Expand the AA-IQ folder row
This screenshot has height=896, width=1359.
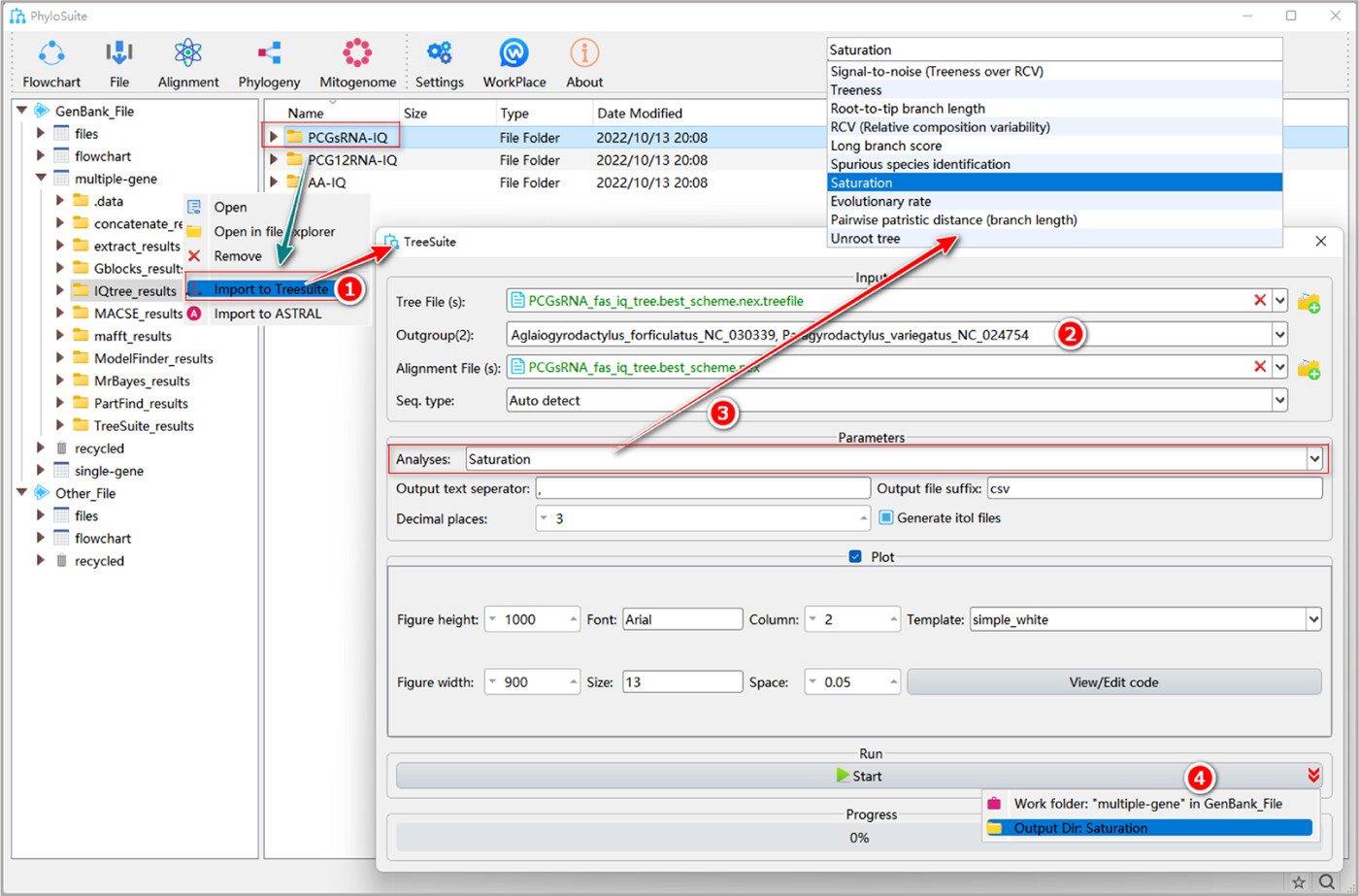tap(274, 182)
